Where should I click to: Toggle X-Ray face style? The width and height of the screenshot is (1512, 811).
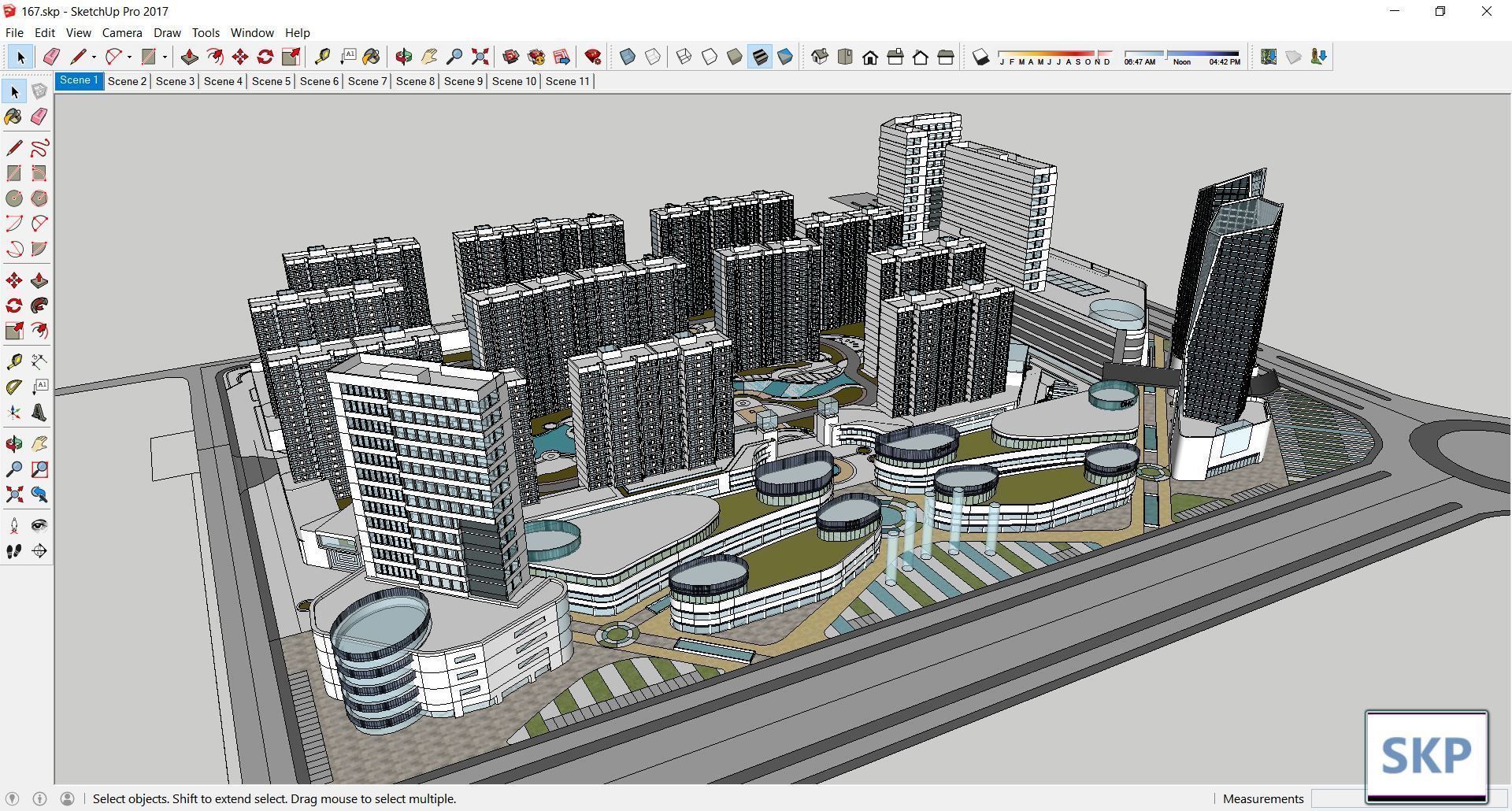pyautogui.click(x=628, y=57)
